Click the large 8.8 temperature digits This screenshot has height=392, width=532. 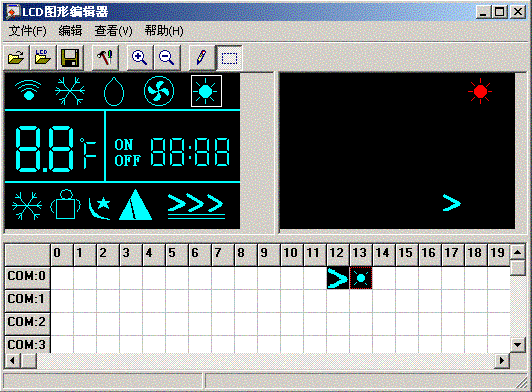click(x=44, y=149)
